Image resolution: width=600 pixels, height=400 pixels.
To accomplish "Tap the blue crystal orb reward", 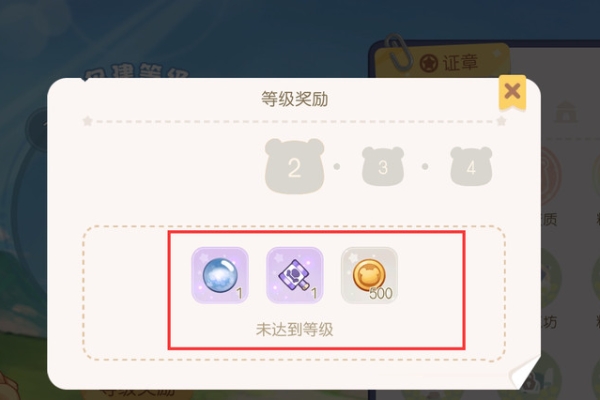I will click(220, 275).
